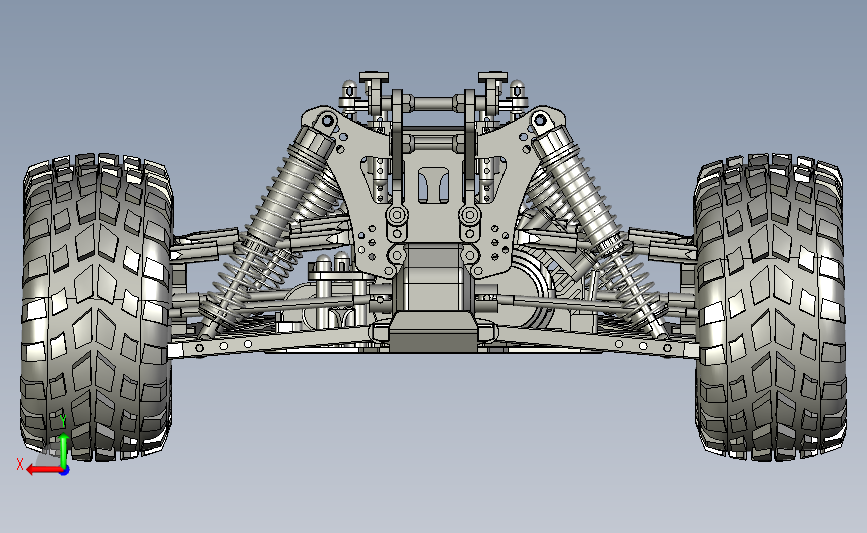This screenshot has height=533, width=867.
Task: Click the green Y axis arrow of the triad
Action: (x=64, y=451)
